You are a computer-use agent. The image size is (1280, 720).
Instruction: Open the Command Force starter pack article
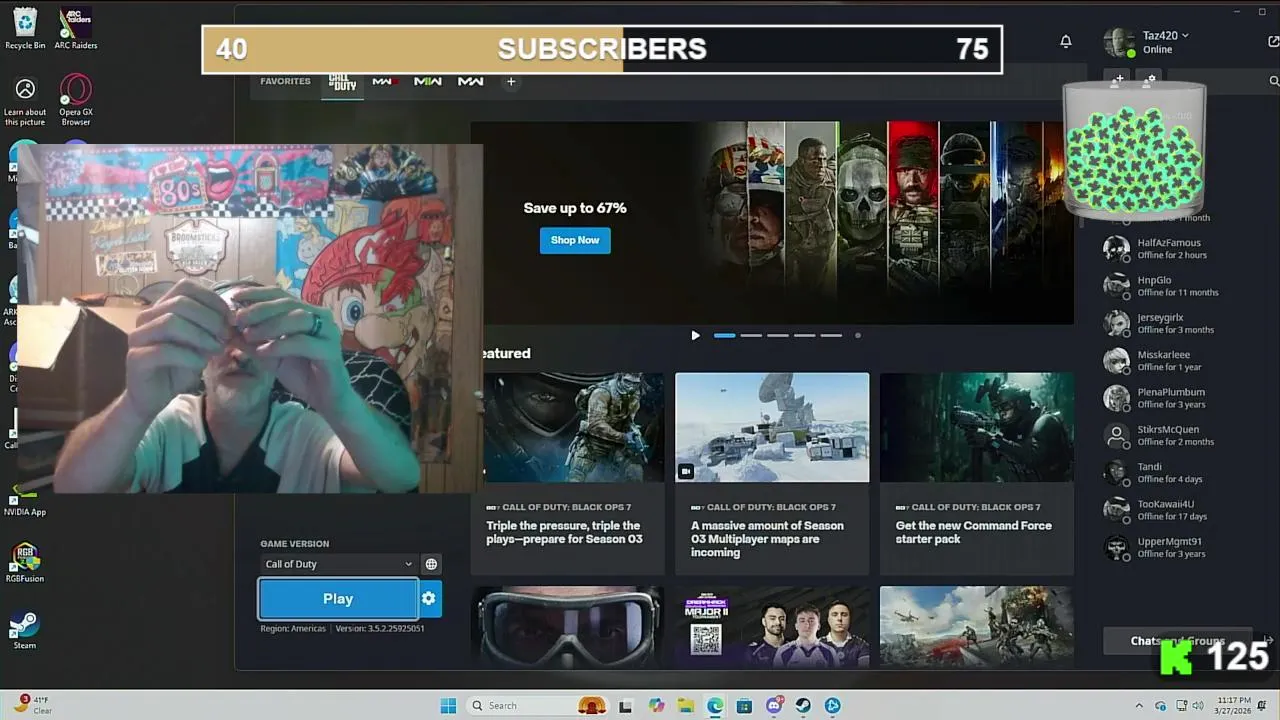coord(977,474)
